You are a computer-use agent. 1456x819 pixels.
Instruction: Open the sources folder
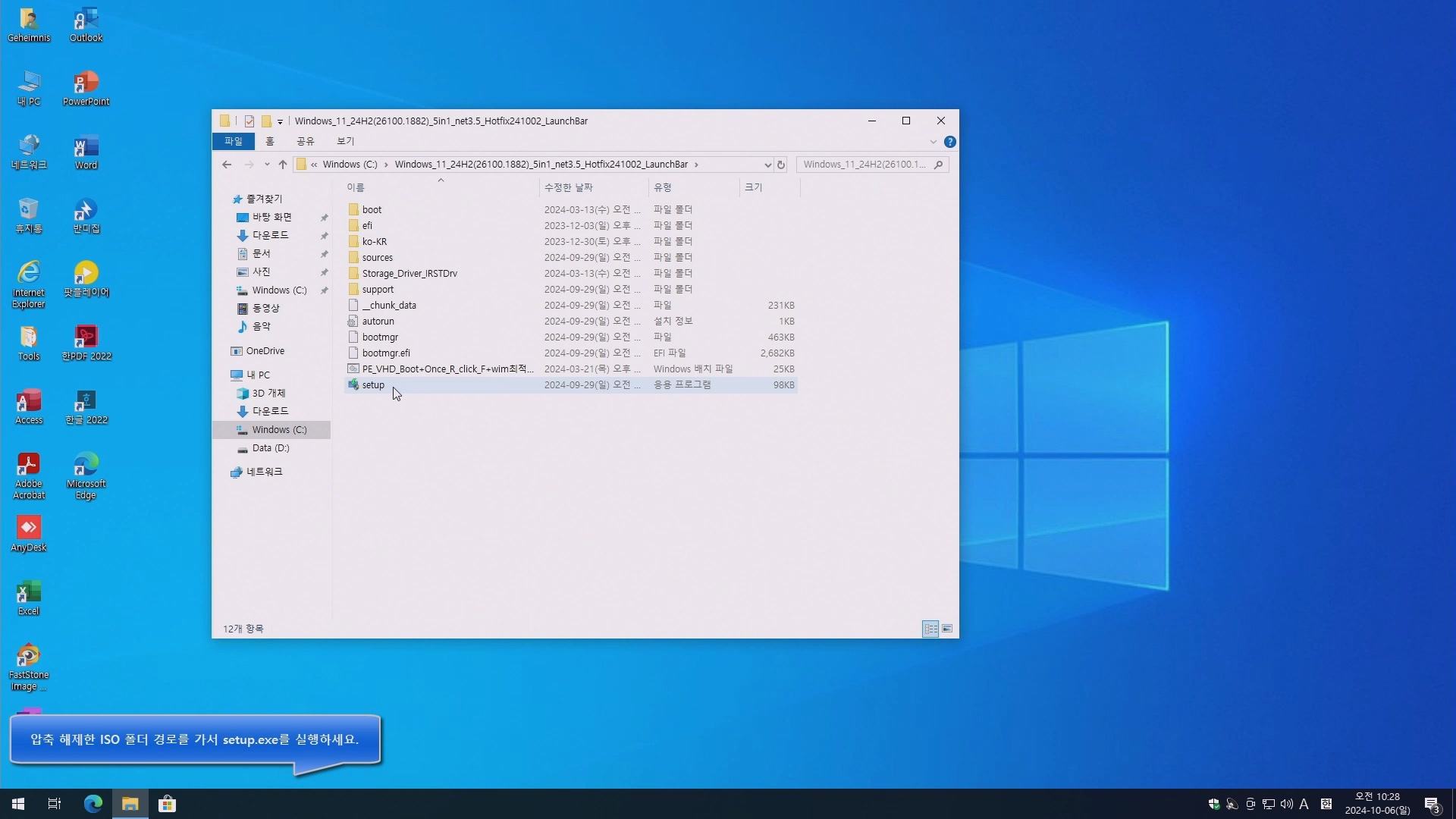click(377, 258)
